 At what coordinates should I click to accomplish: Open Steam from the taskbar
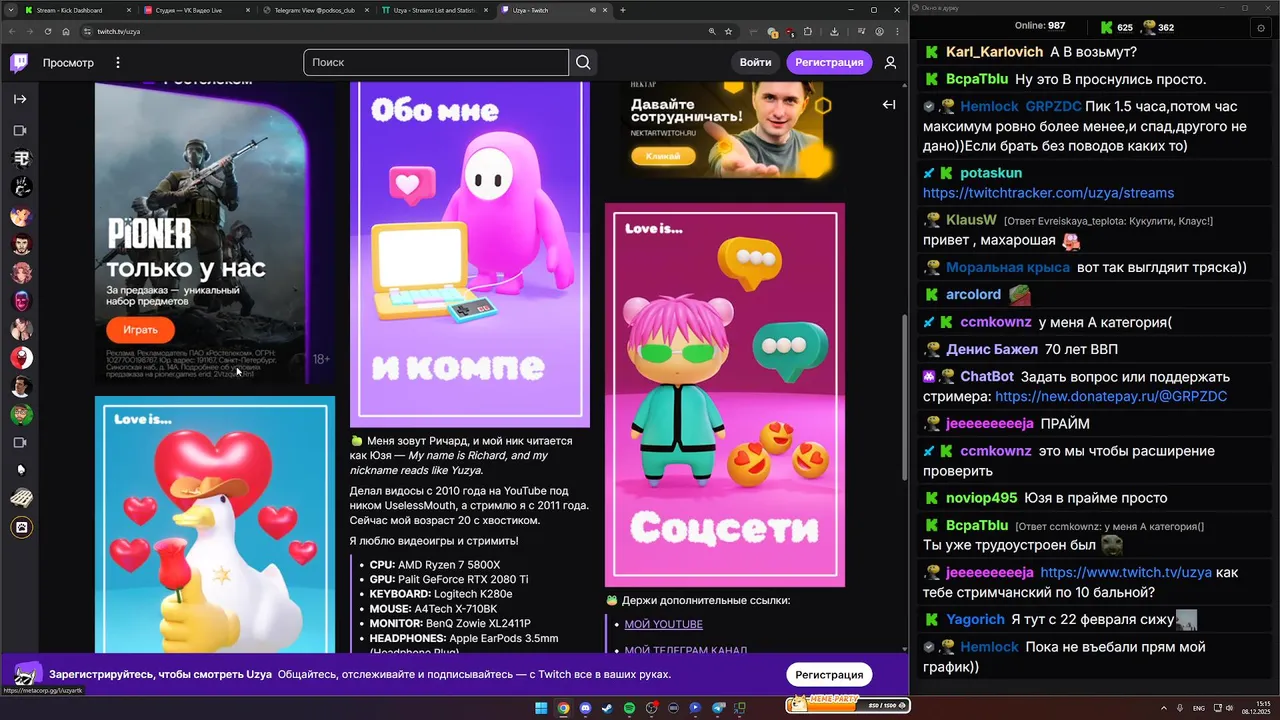[x=607, y=708]
